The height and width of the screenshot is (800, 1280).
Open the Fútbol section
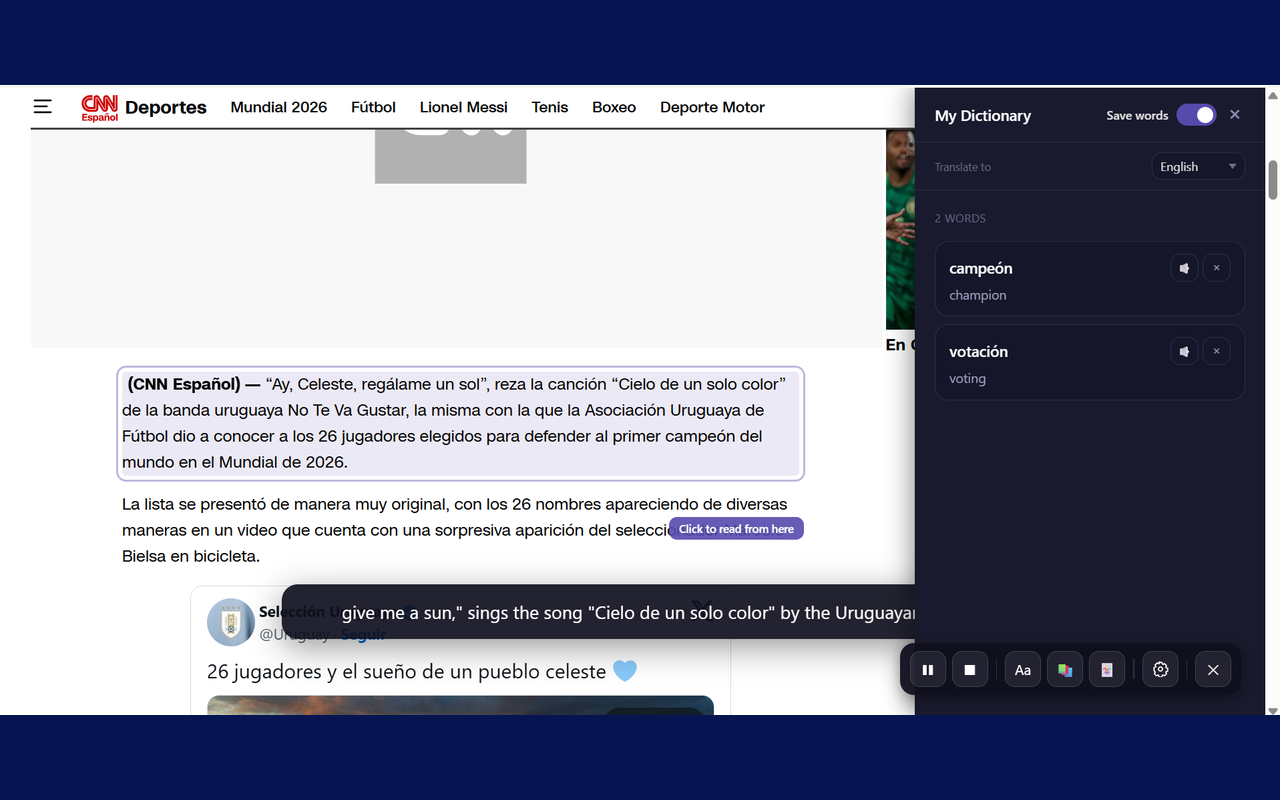click(373, 107)
